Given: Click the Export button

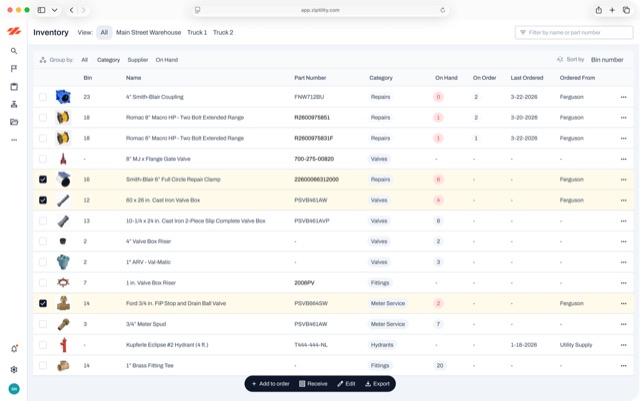Looking at the screenshot, I should [377, 384].
